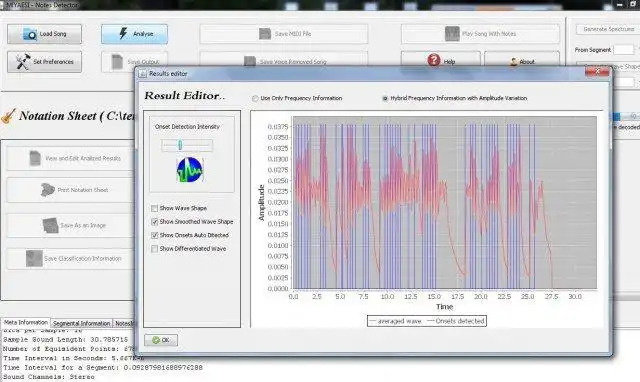Click the Sample Sound Length text line
Screen dimensions: 640x382
click(65, 340)
